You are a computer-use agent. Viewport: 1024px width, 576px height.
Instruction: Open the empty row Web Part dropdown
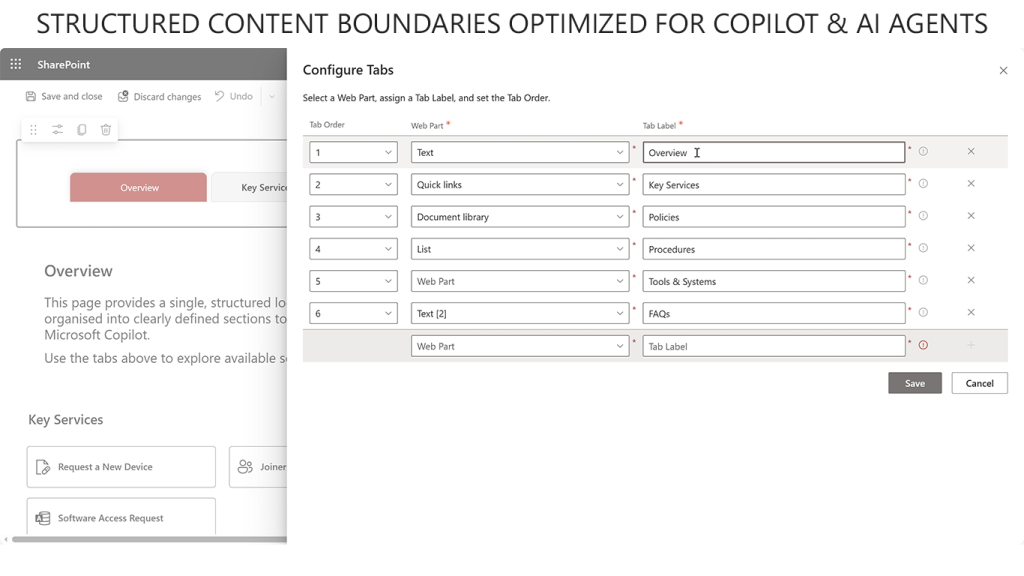pos(520,346)
